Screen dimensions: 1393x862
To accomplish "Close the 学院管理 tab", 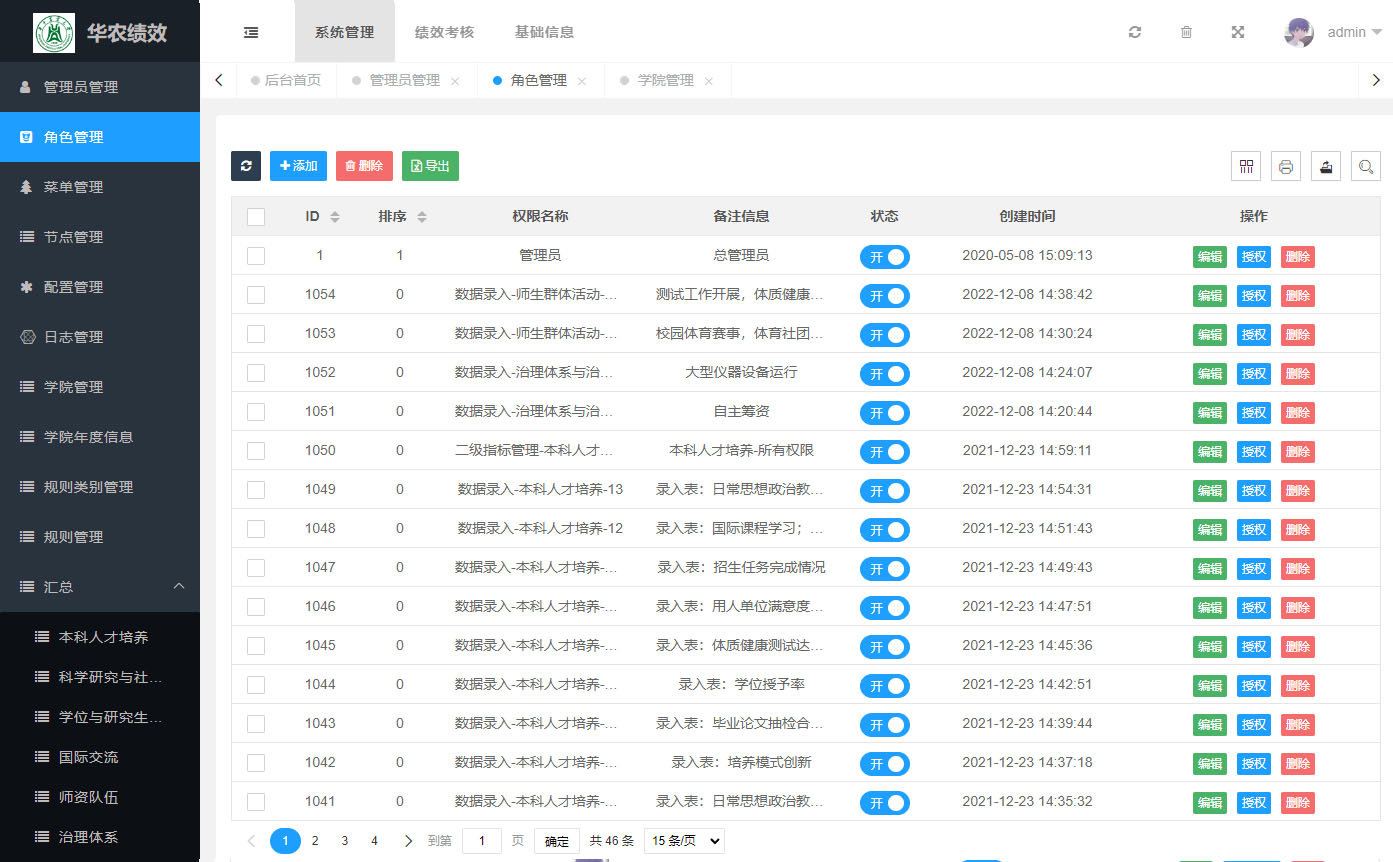I will point(709,81).
